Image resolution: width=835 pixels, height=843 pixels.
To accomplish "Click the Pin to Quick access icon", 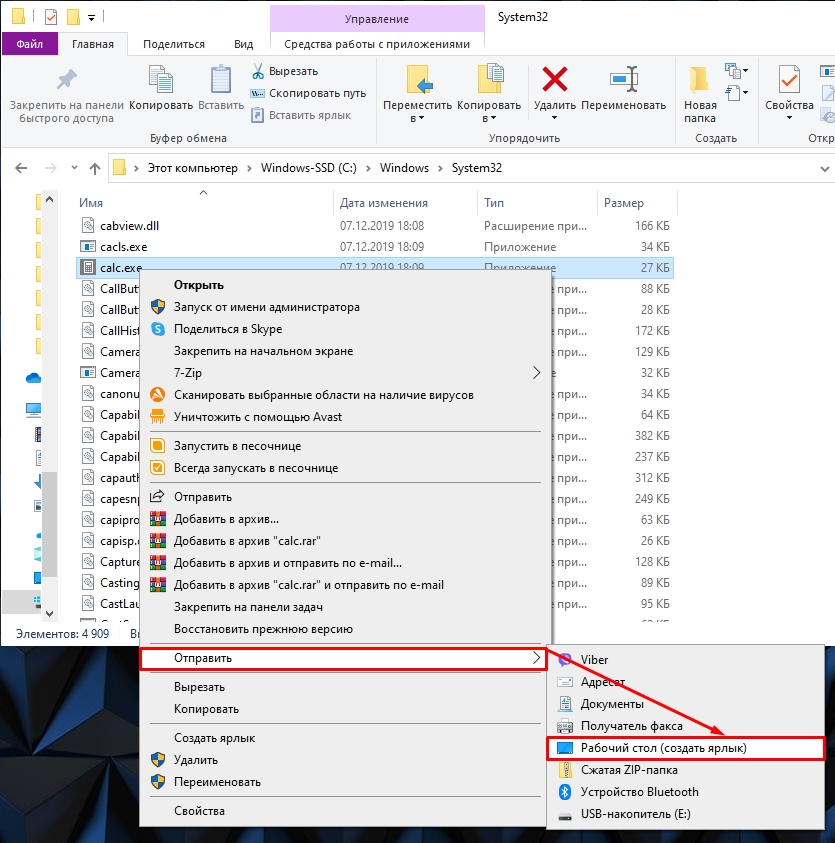I will (66, 81).
